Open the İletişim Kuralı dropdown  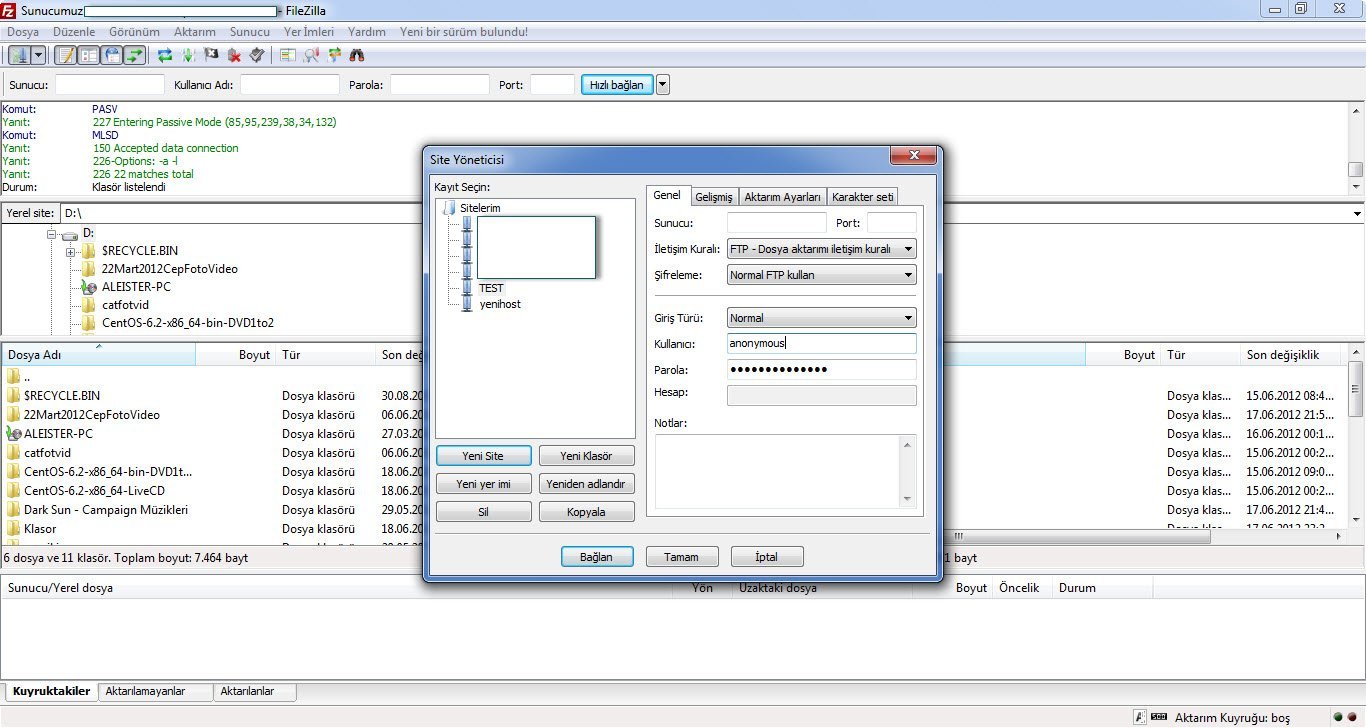click(822, 249)
